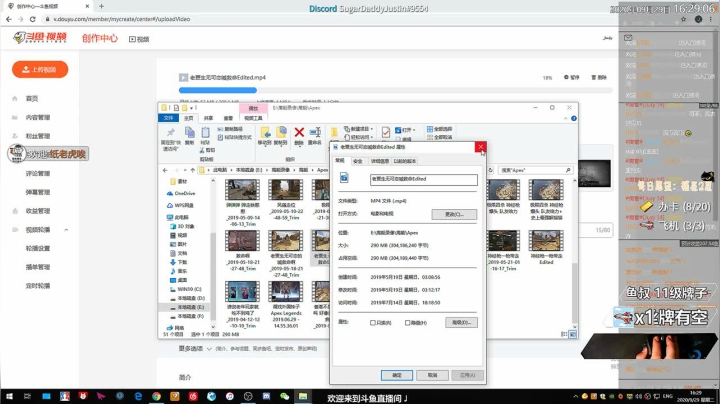Bookmark page with the star icon
Image resolution: width=720 pixels, height=404 pixels.
pos(683,19)
